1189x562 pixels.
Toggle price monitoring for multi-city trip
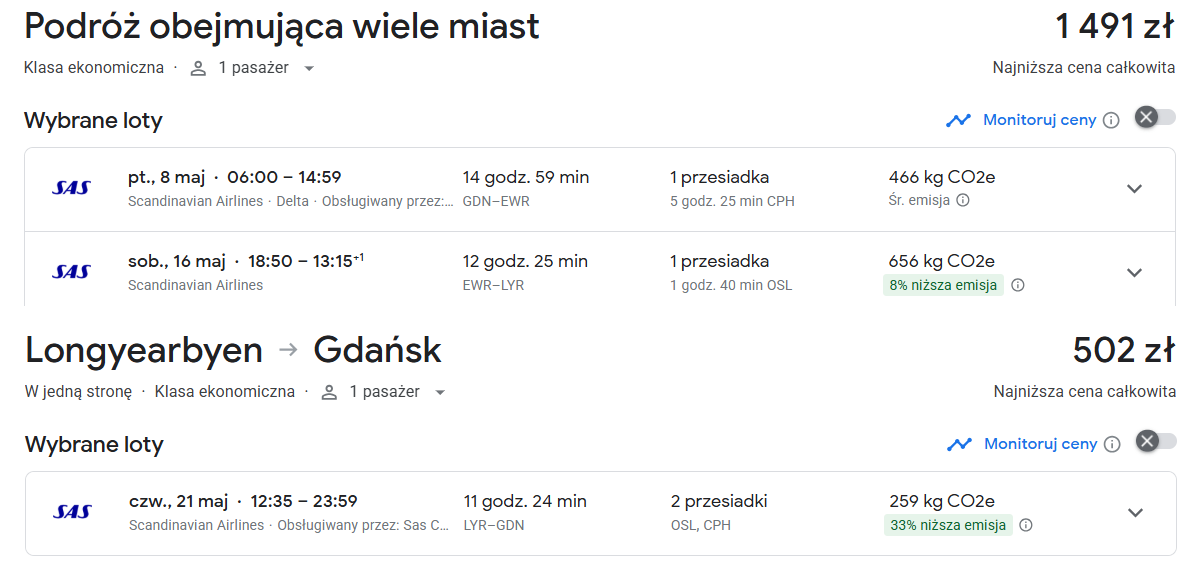click(x=1155, y=117)
